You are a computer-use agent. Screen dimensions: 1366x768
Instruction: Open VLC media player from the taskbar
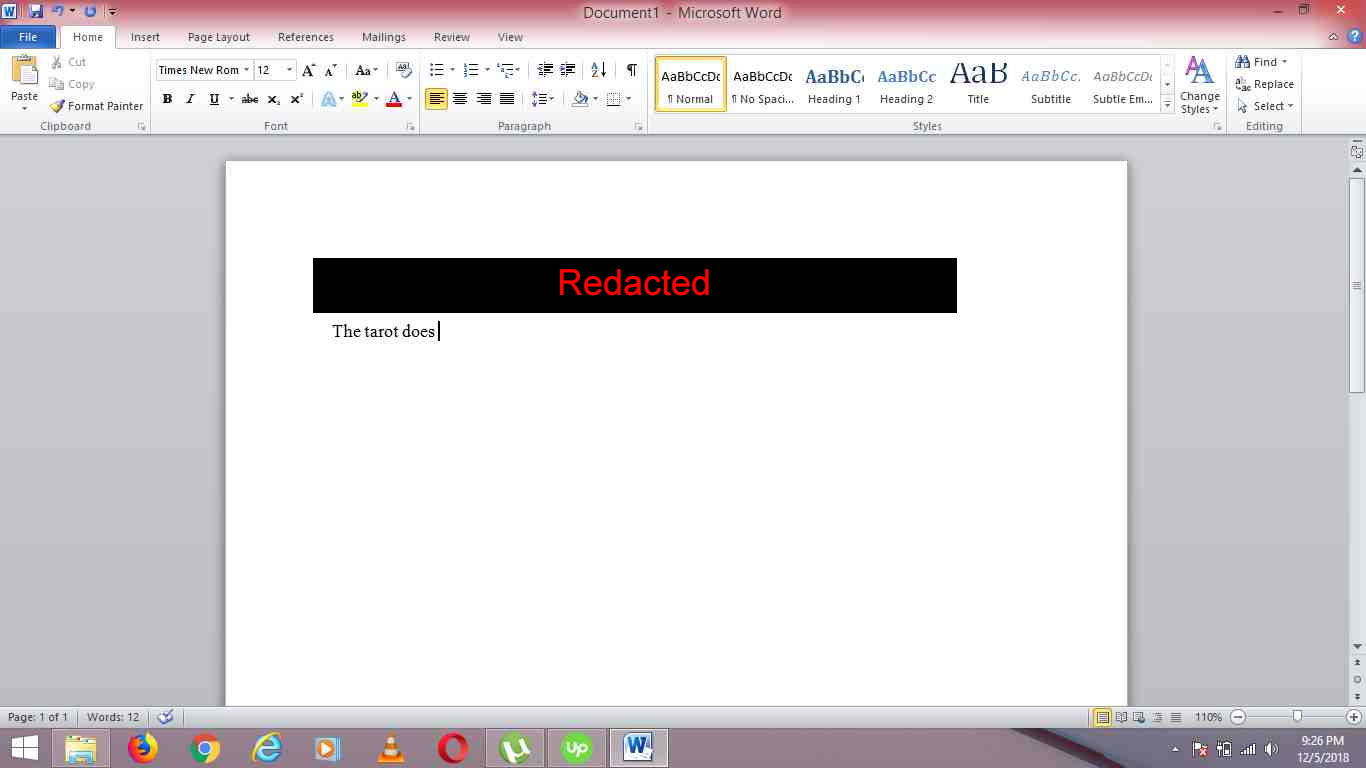pyautogui.click(x=391, y=748)
